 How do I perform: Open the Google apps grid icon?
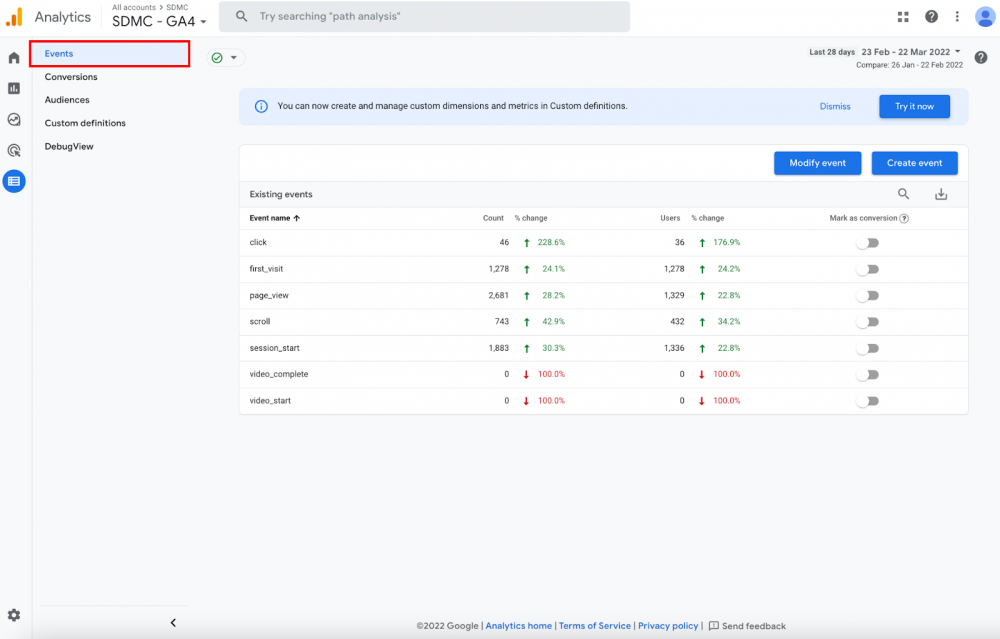(x=903, y=17)
